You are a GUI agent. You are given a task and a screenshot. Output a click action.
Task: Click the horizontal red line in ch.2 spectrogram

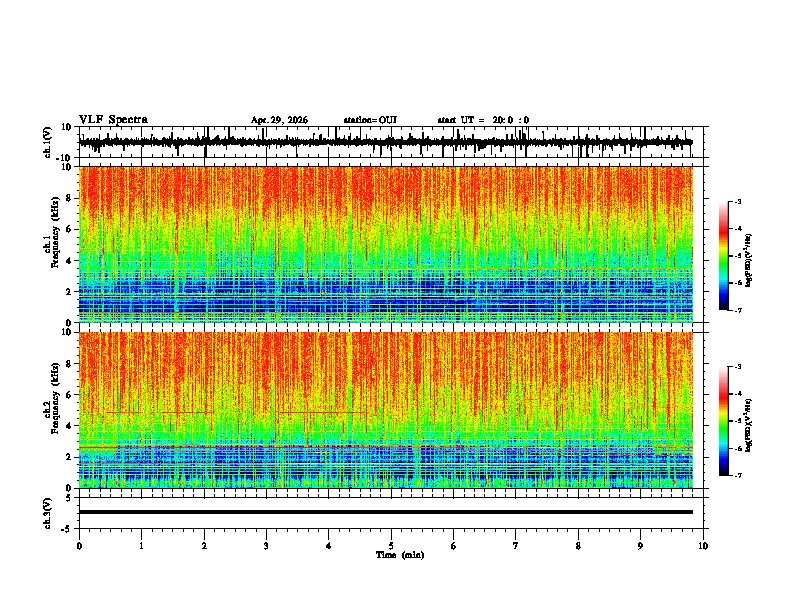(x=322, y=413)
